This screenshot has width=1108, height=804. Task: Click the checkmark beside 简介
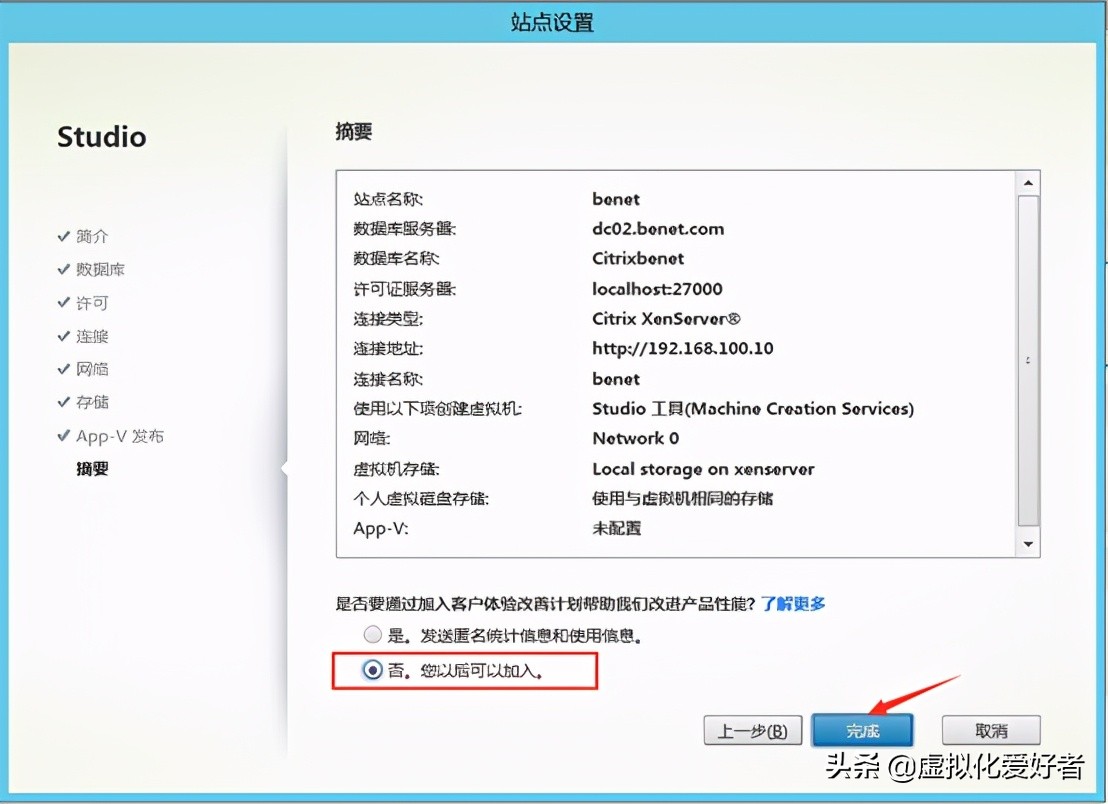(64, 236)
